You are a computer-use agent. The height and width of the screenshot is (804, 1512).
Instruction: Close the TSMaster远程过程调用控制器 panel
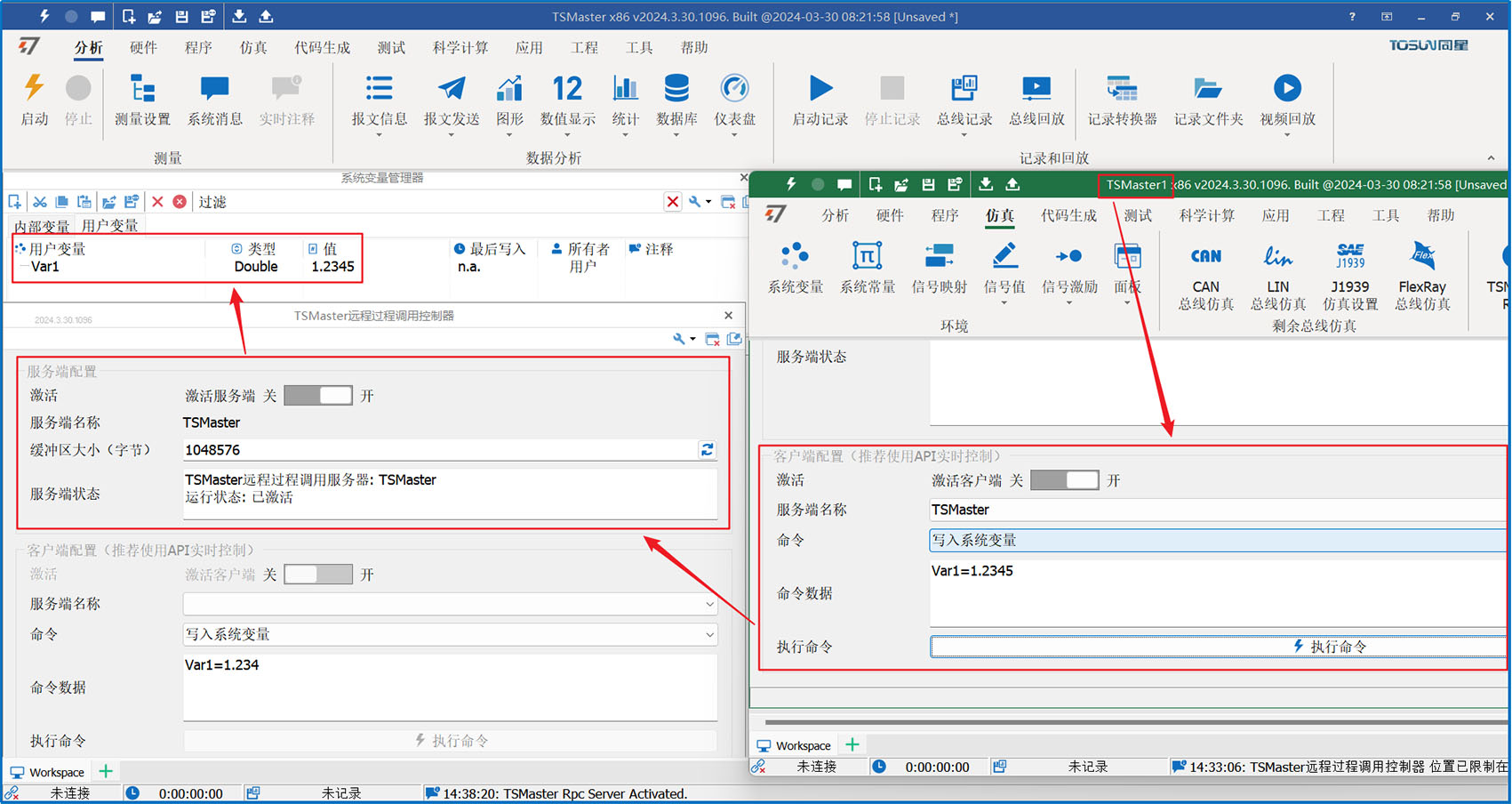[x=728, y=316]
